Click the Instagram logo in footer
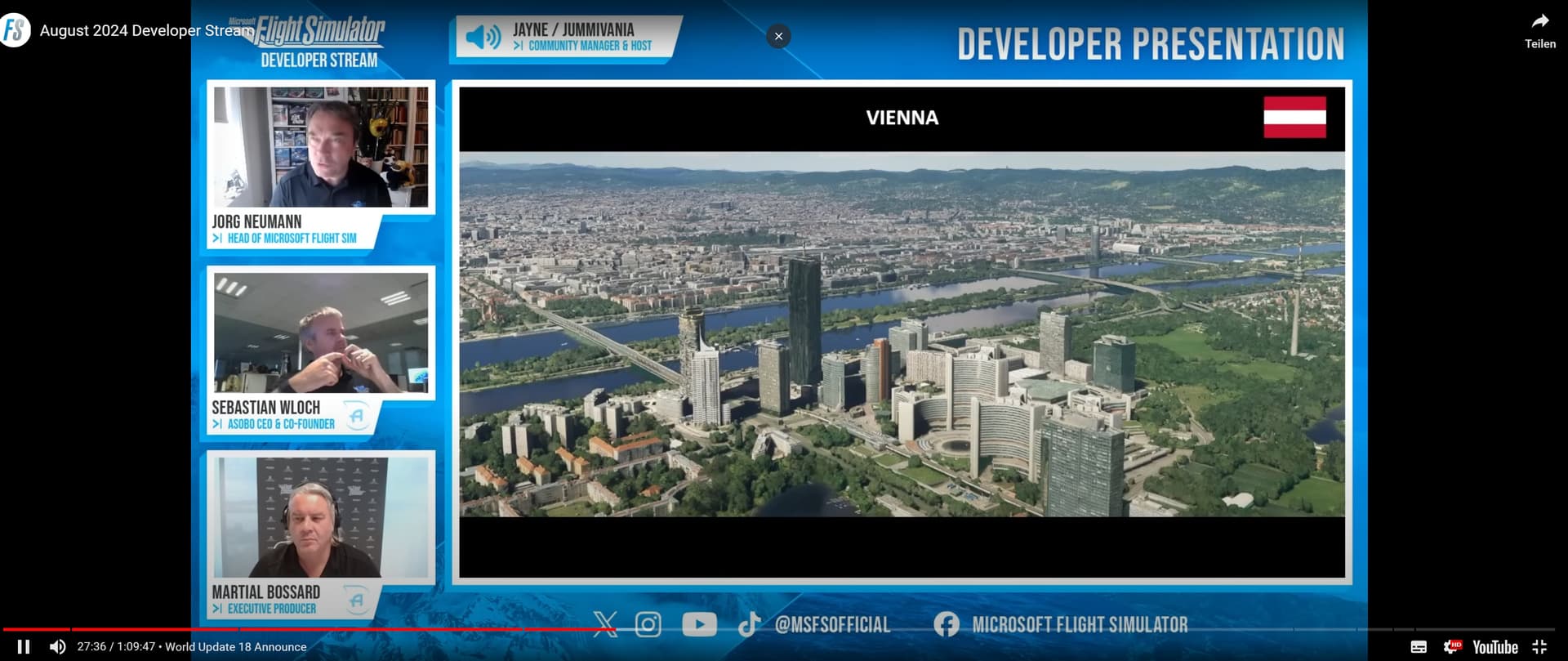This screenshot has height=661, width=1568. 648,624
